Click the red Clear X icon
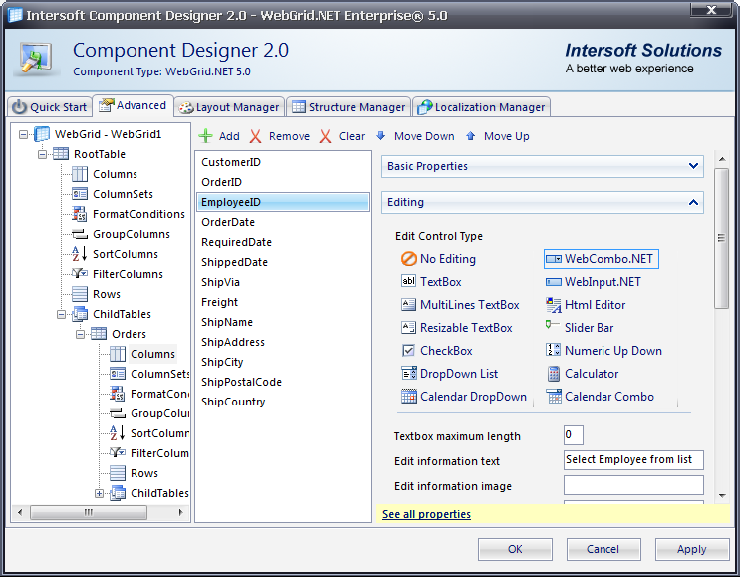The image size is (740, 577). point(325,136)
